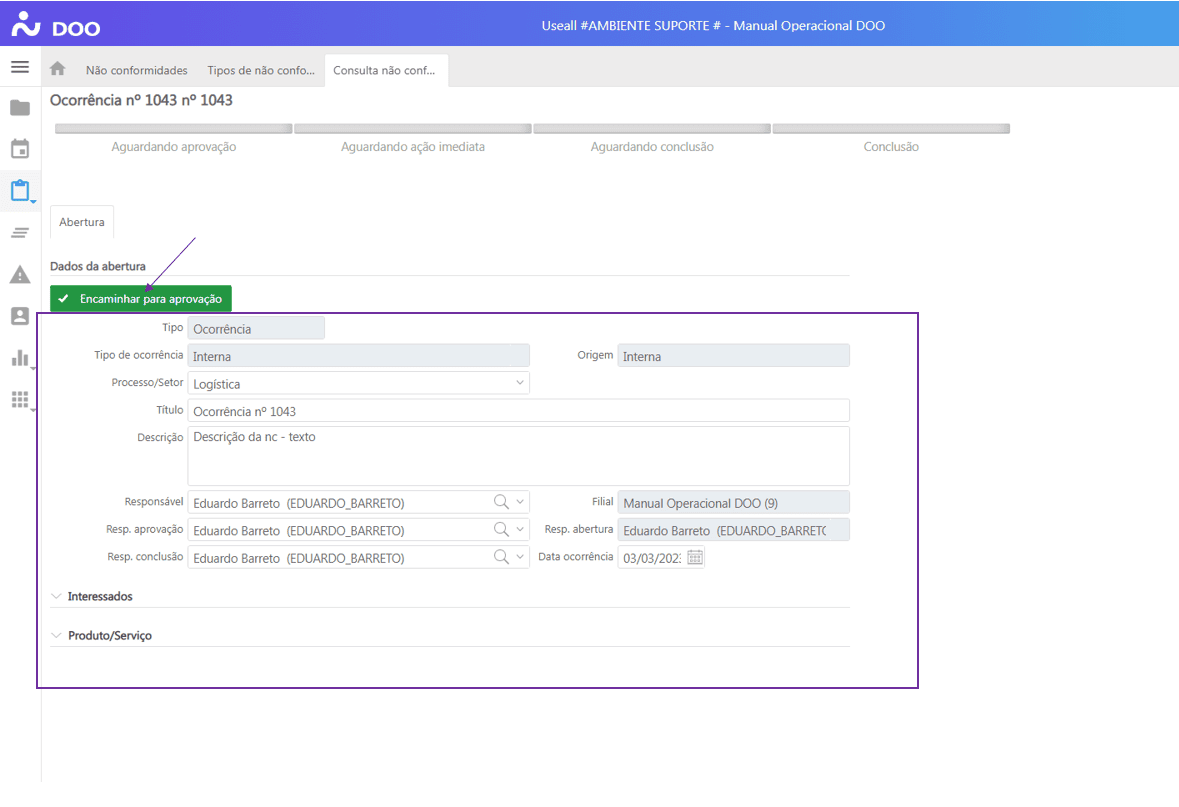1179x807 pixels.
Task: Click the Useall Manual Operacional DOO header title
Action: coord(713,26)
